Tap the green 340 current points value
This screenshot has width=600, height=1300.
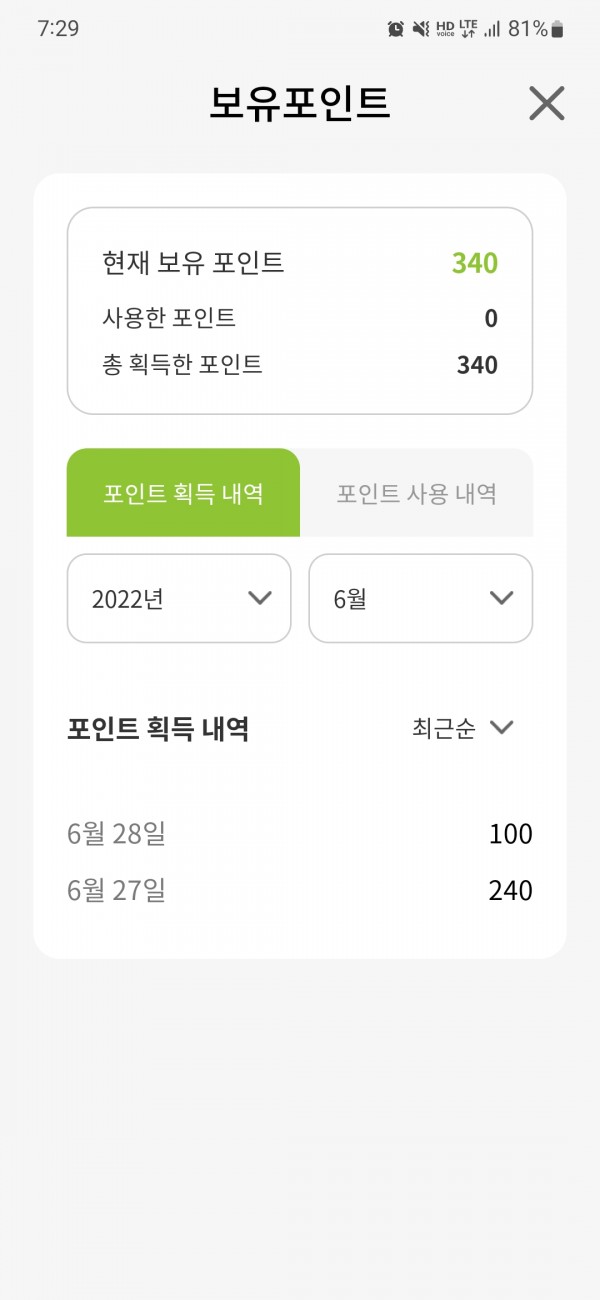click(x=475, y=263)
